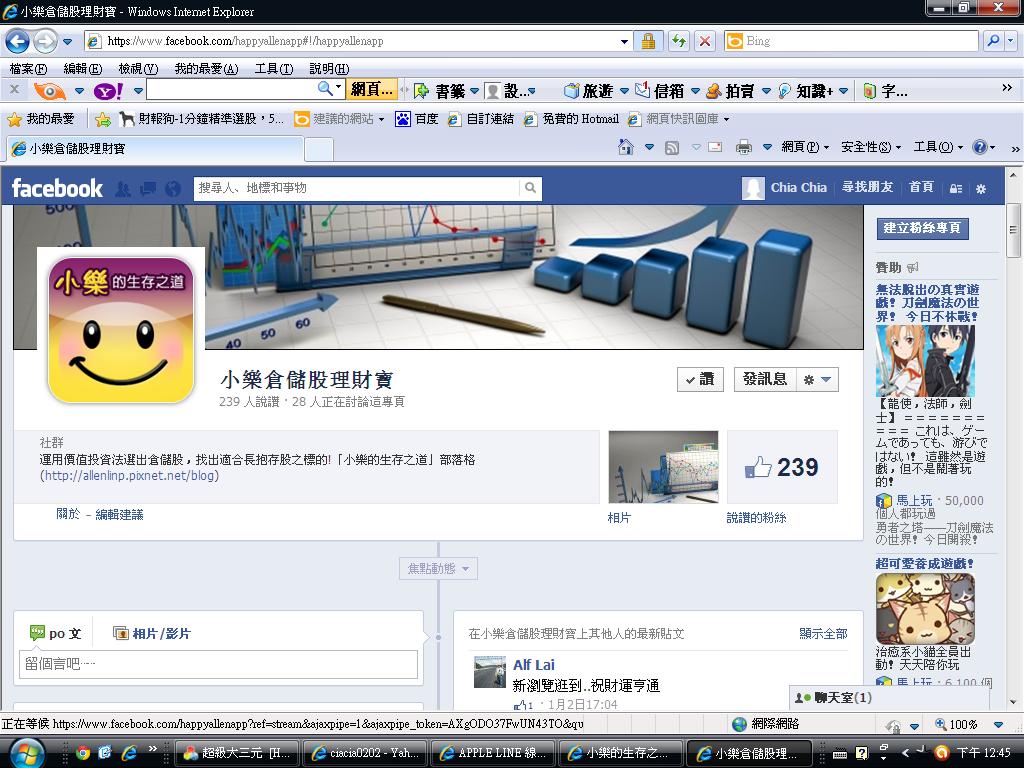Expand the 網頁(P) command bar menu
The image size is (1024, 768).
[x=805, y=147]
